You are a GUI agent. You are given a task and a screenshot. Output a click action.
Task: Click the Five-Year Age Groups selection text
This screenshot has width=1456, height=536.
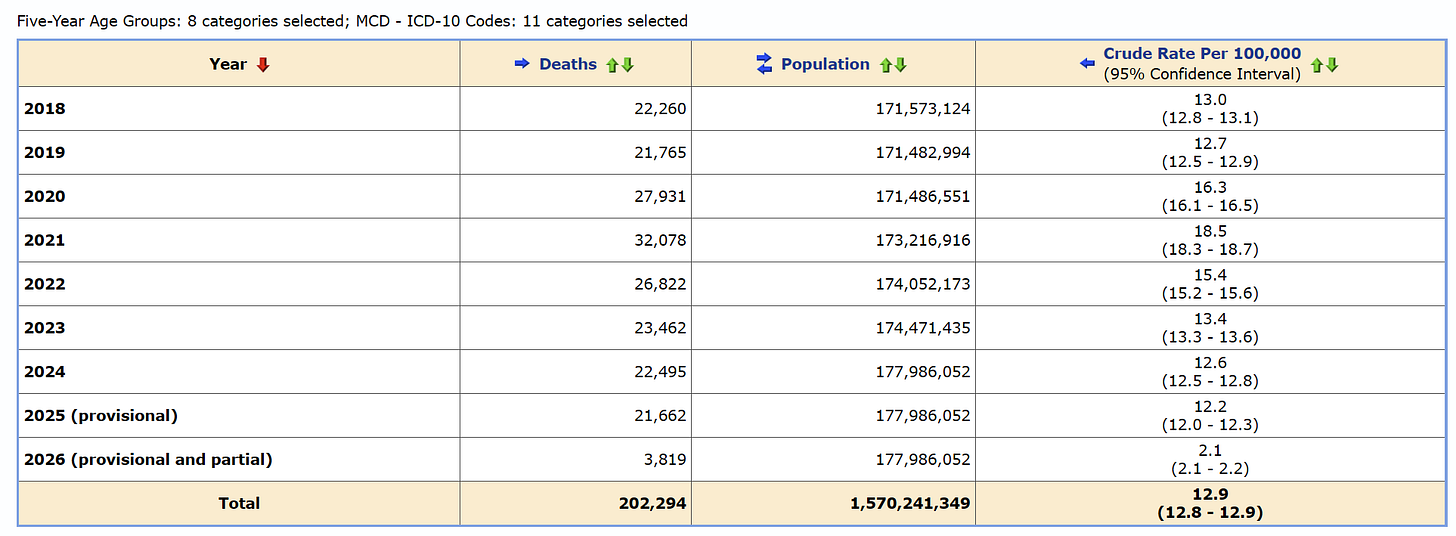pos(181,21)
